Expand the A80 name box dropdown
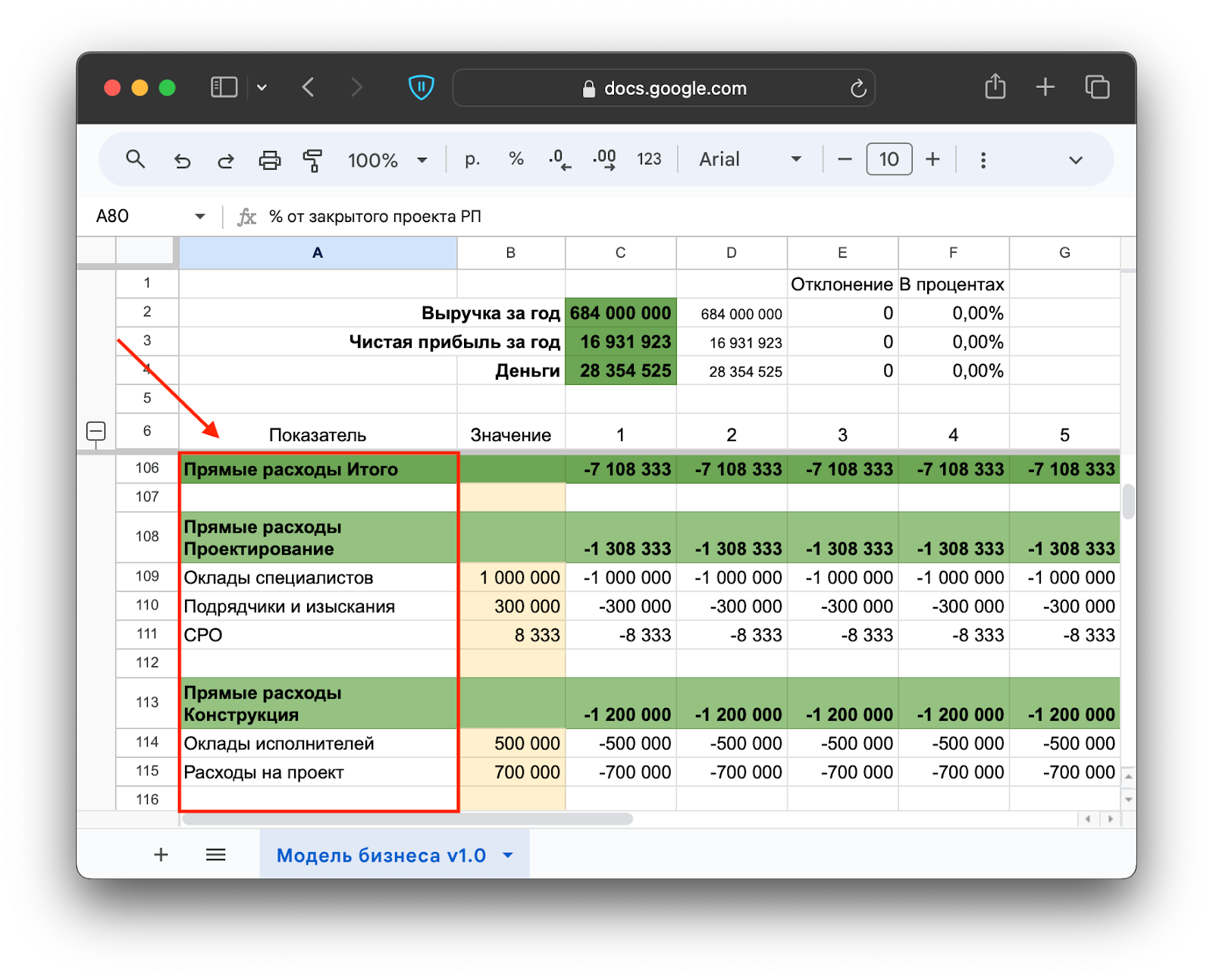This screenshot has height=980, width=1213. (x=200, y=217)
